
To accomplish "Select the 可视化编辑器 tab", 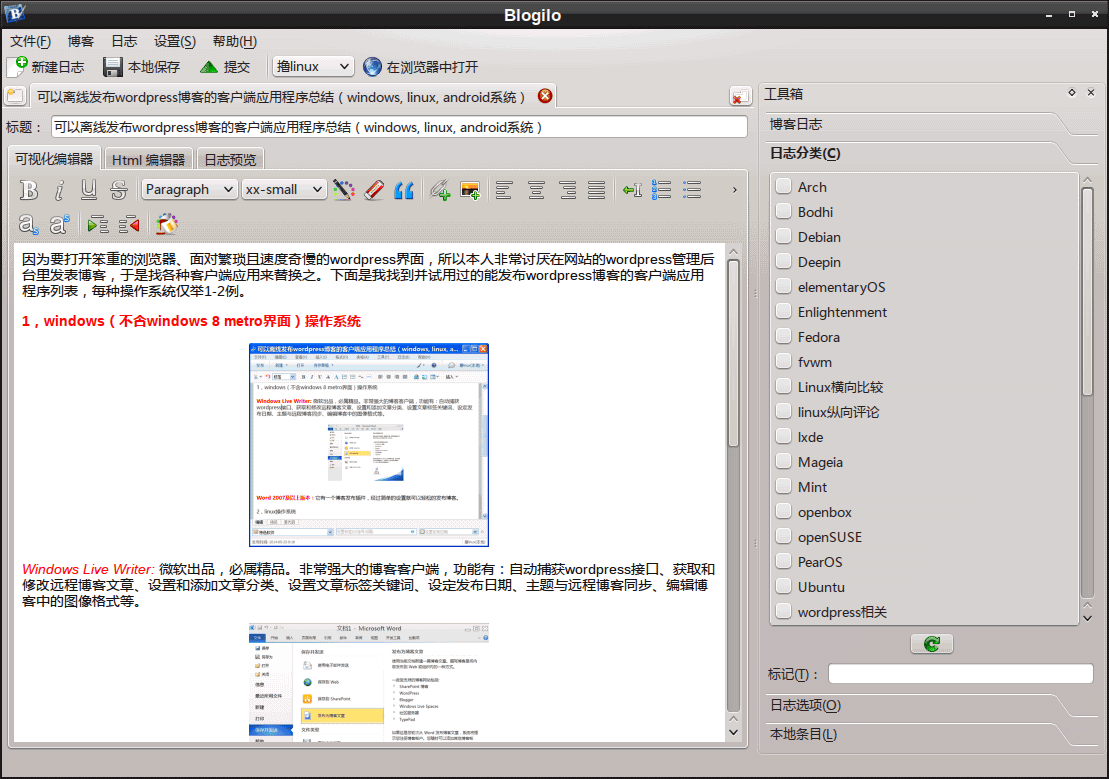I will click(x=54, y=158).
